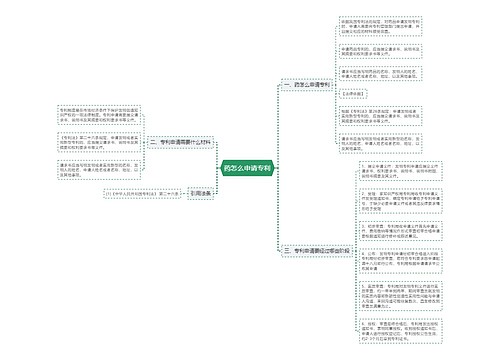Screen dimensions: 500x360
Task: Select the branch 一、药怎么申请专利
Action: point(307,85)
